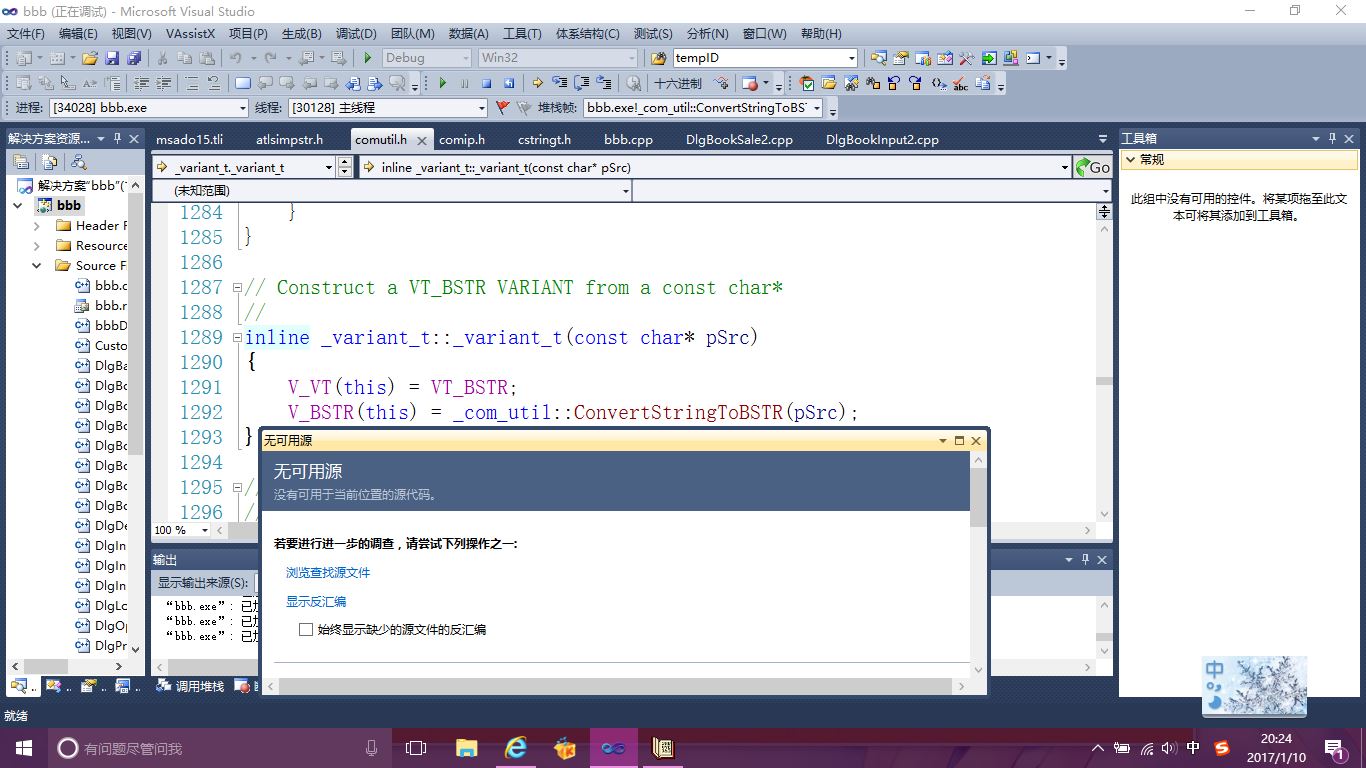1366x768 pixels.
Task: Open the 文件(F) menu
Action: click(26, 33)
